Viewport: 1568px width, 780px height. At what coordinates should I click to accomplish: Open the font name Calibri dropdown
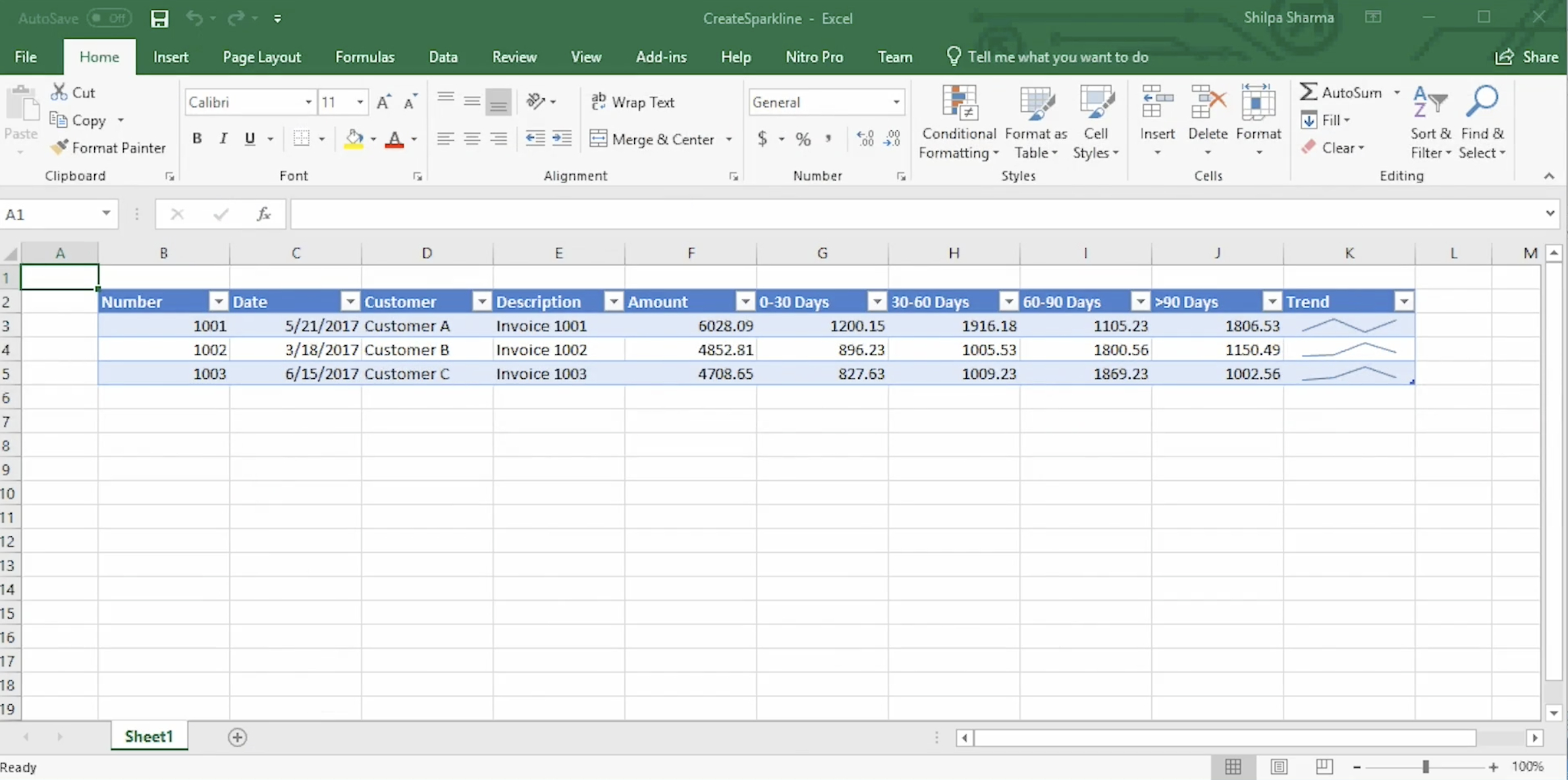tap(308, 102)
